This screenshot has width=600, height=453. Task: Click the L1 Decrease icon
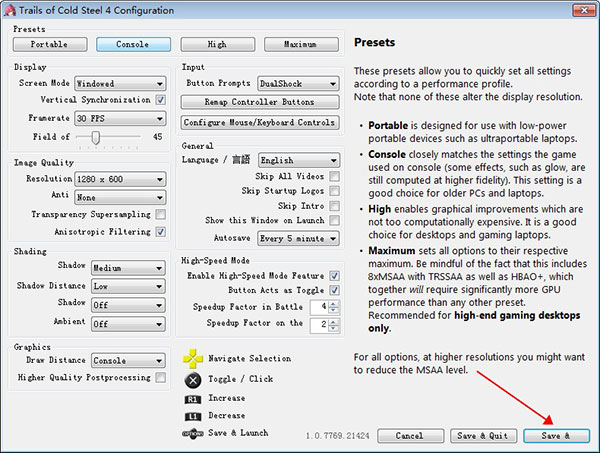point(193,415)
